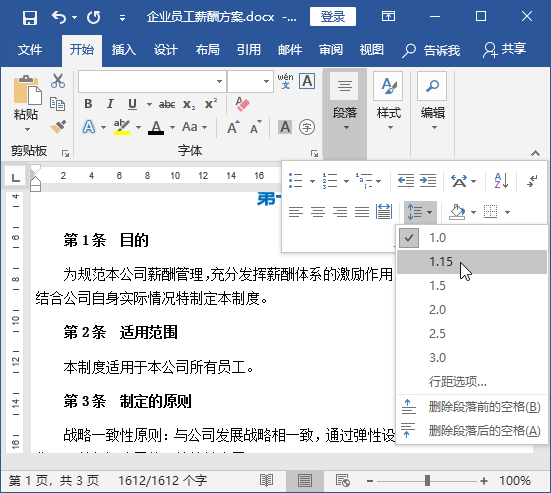
Task: Click the Center align icon
Action: (x=318, y=212)
